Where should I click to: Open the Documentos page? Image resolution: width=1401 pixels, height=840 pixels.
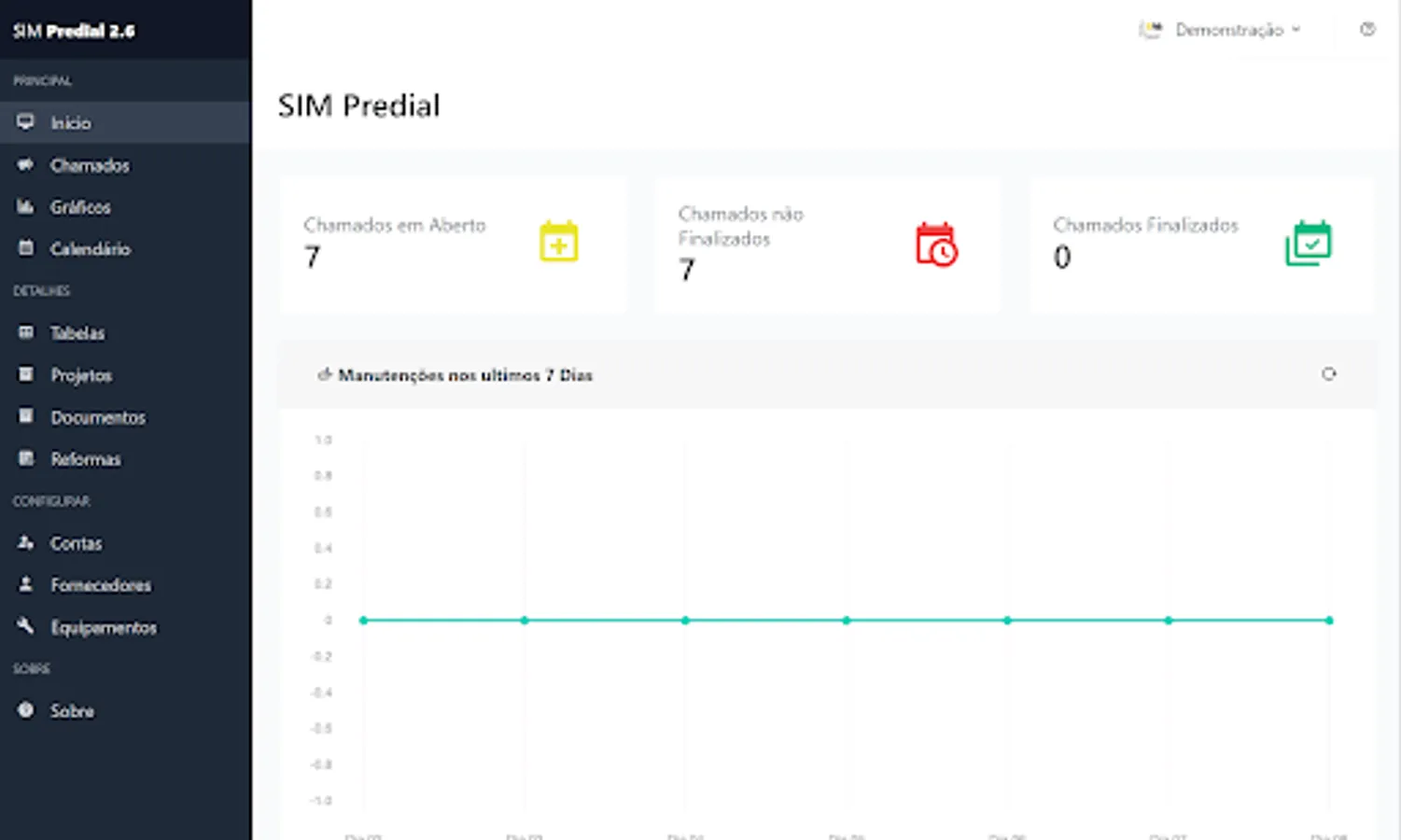(125, 417)
